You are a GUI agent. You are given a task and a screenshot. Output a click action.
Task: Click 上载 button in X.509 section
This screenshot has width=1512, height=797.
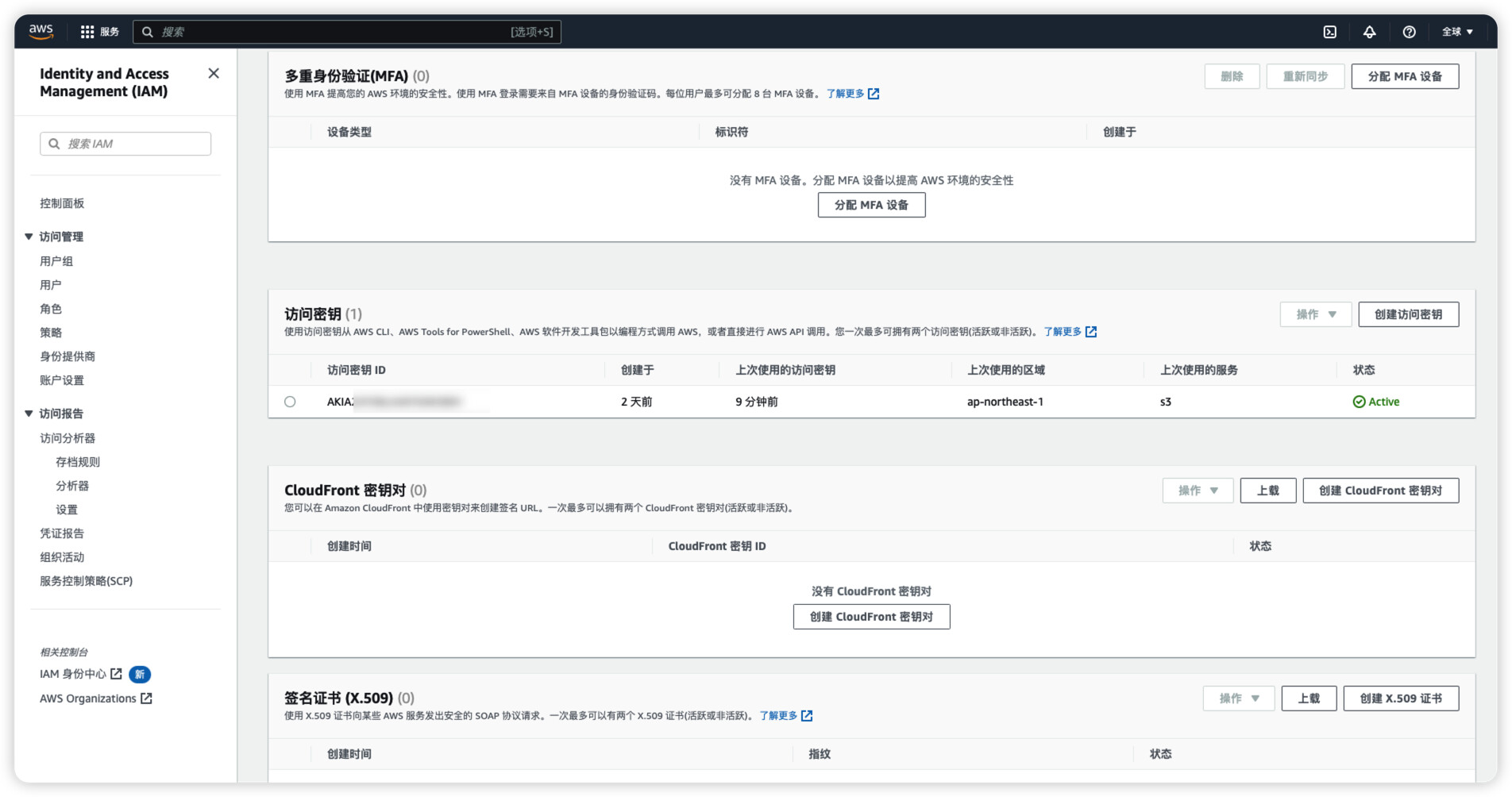(x=1309, y=699)
